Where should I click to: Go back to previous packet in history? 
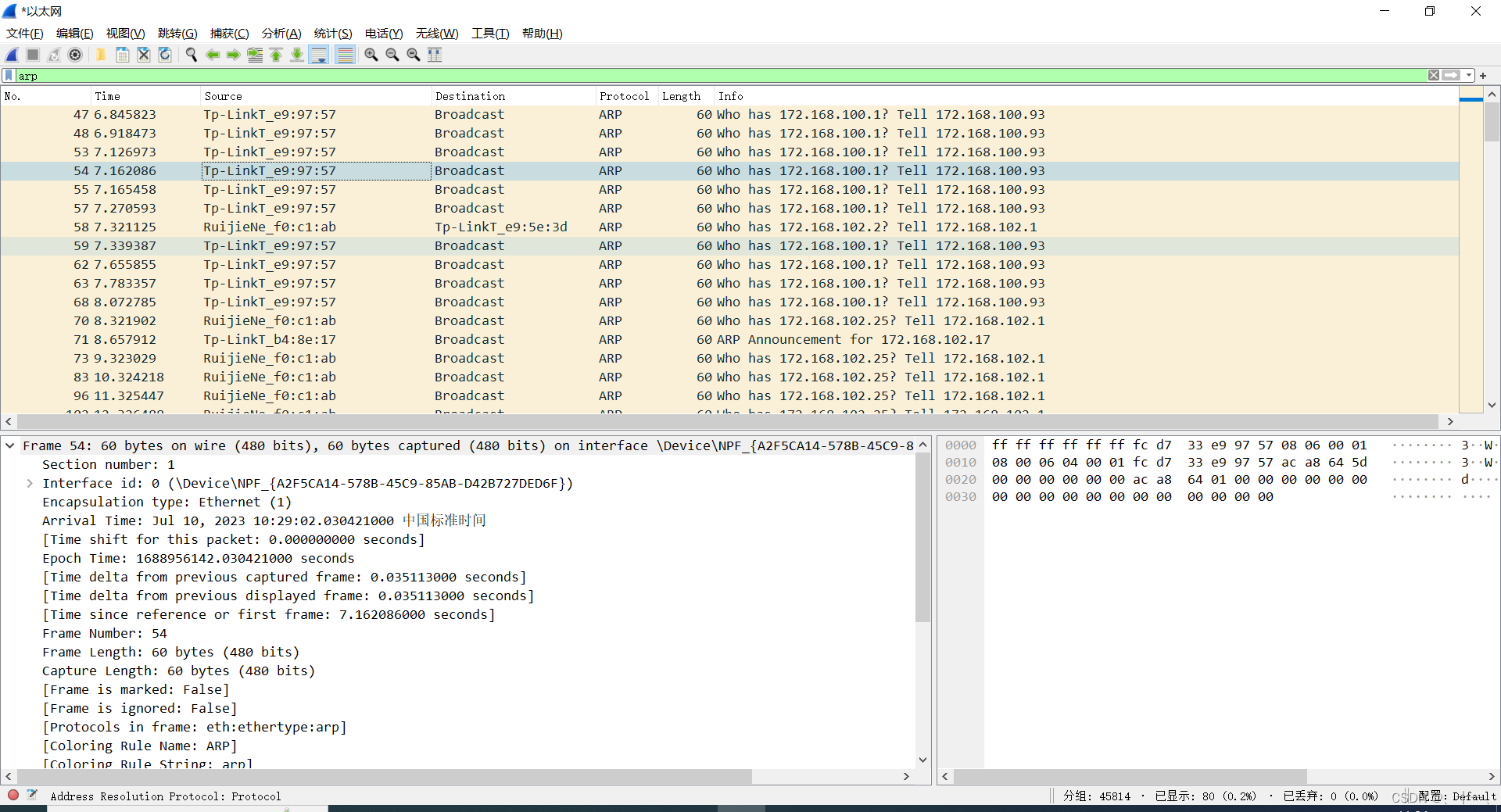[x=213, y=55]
